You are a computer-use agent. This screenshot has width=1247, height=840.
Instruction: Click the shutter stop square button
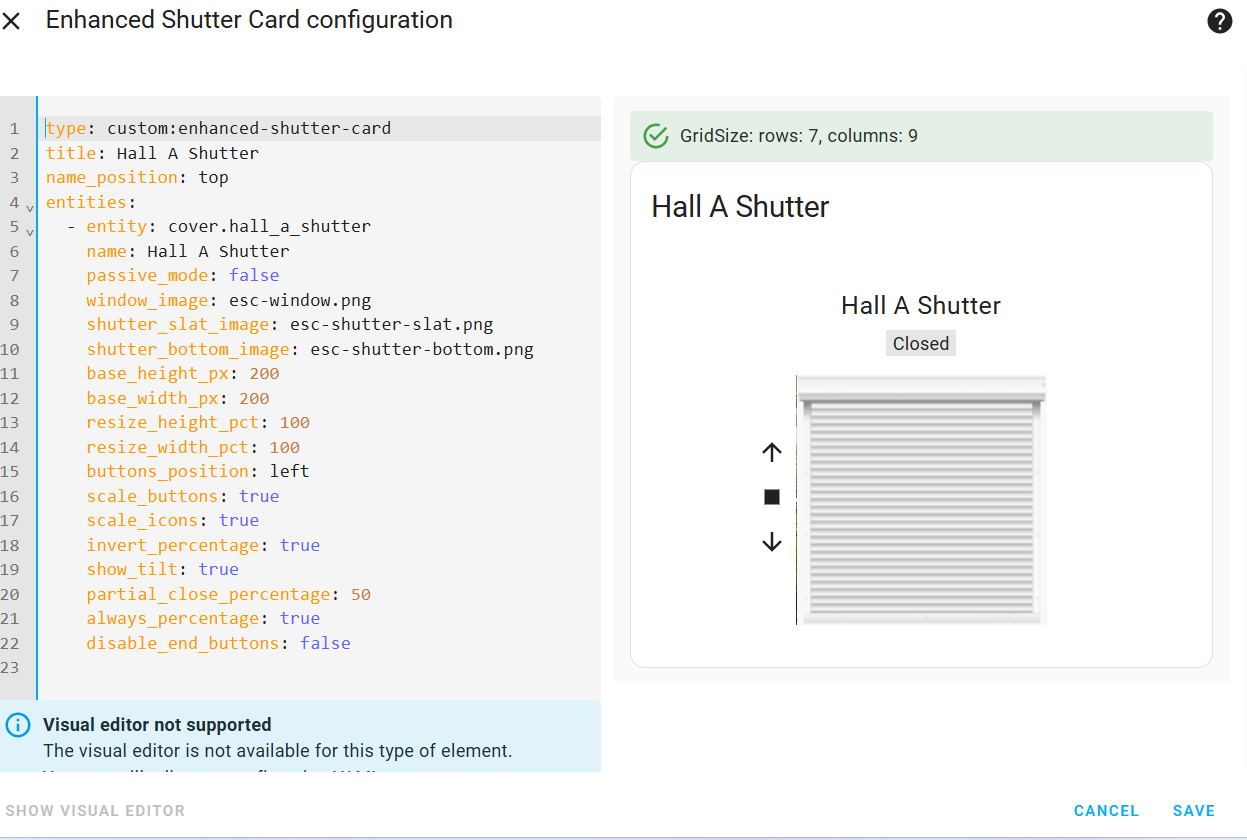pos(771,497)
